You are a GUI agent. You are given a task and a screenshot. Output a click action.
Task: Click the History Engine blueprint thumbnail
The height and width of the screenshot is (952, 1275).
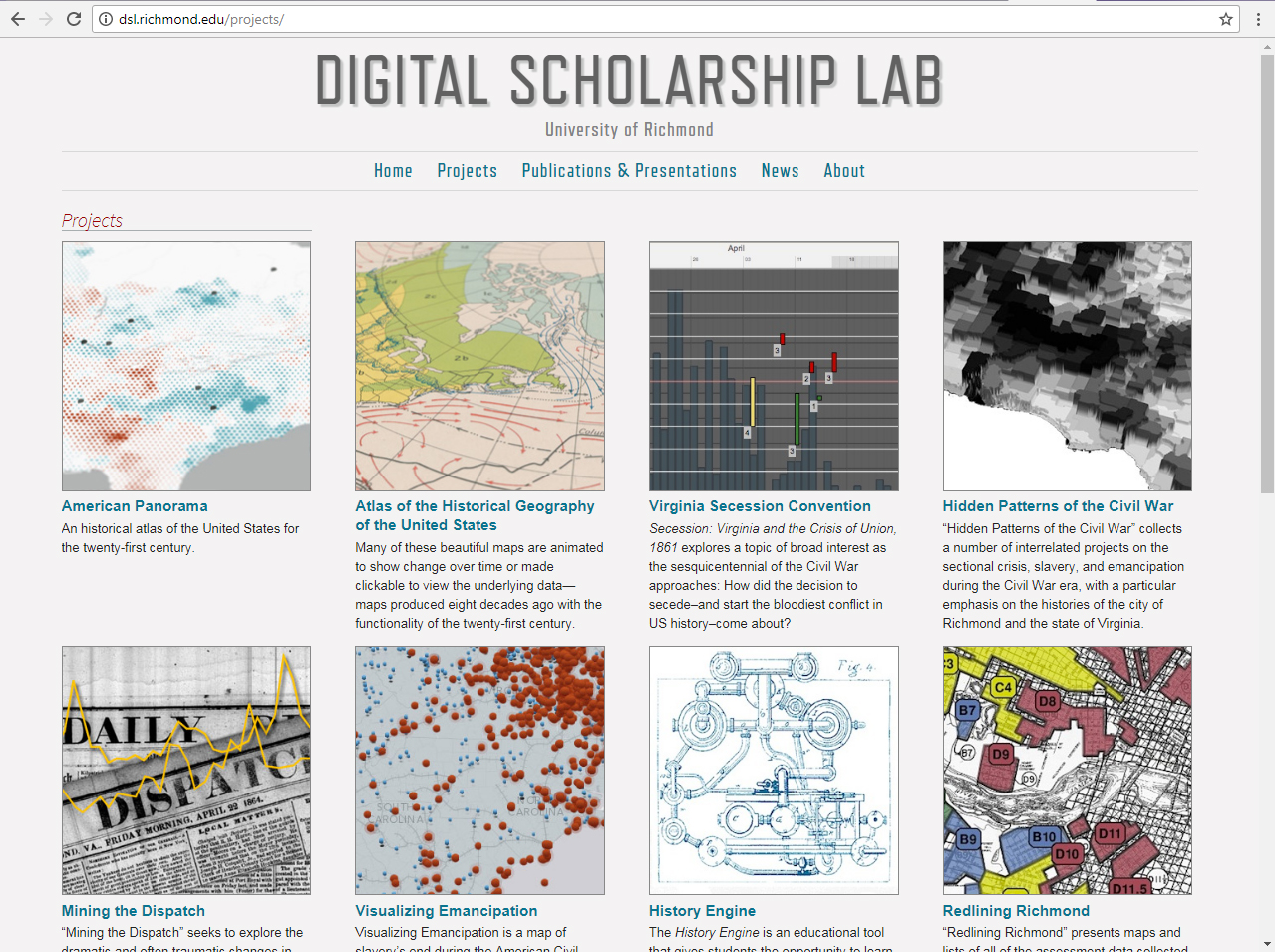coord(774,771)
